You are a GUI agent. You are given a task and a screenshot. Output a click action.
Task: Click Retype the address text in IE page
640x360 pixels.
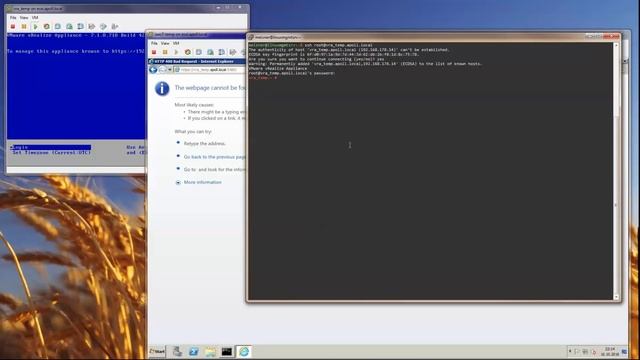click(x=204, y=144)
